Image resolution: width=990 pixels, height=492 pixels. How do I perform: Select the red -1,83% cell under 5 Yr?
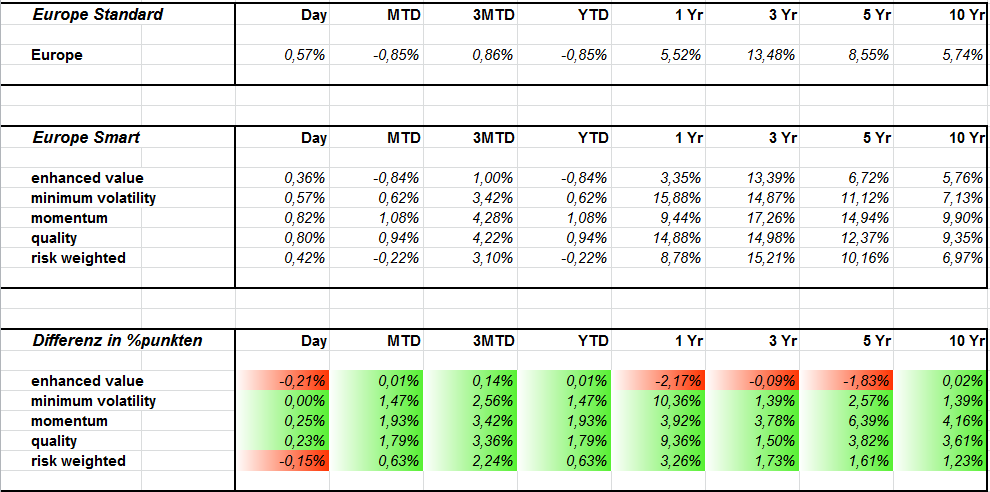click(868, 381)
